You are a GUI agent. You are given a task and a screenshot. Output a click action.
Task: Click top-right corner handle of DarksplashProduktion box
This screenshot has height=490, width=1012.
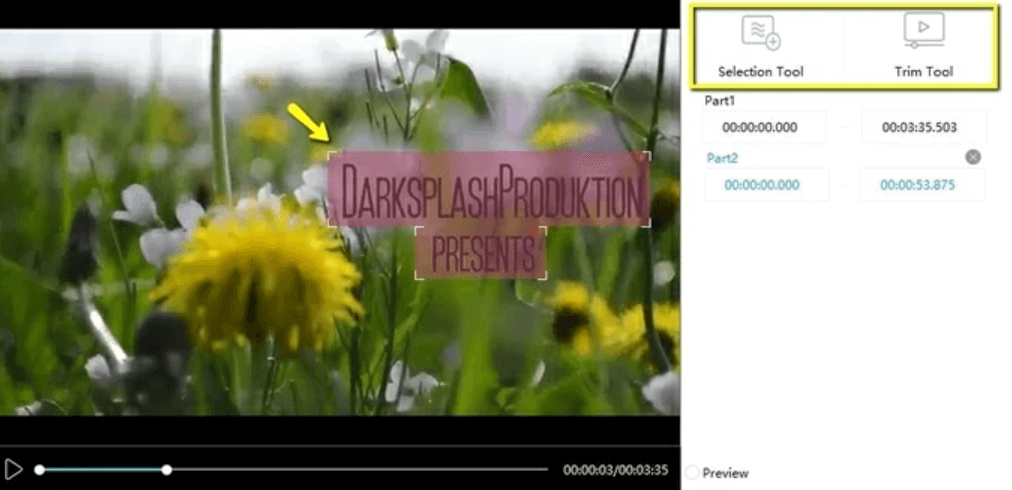648,154
